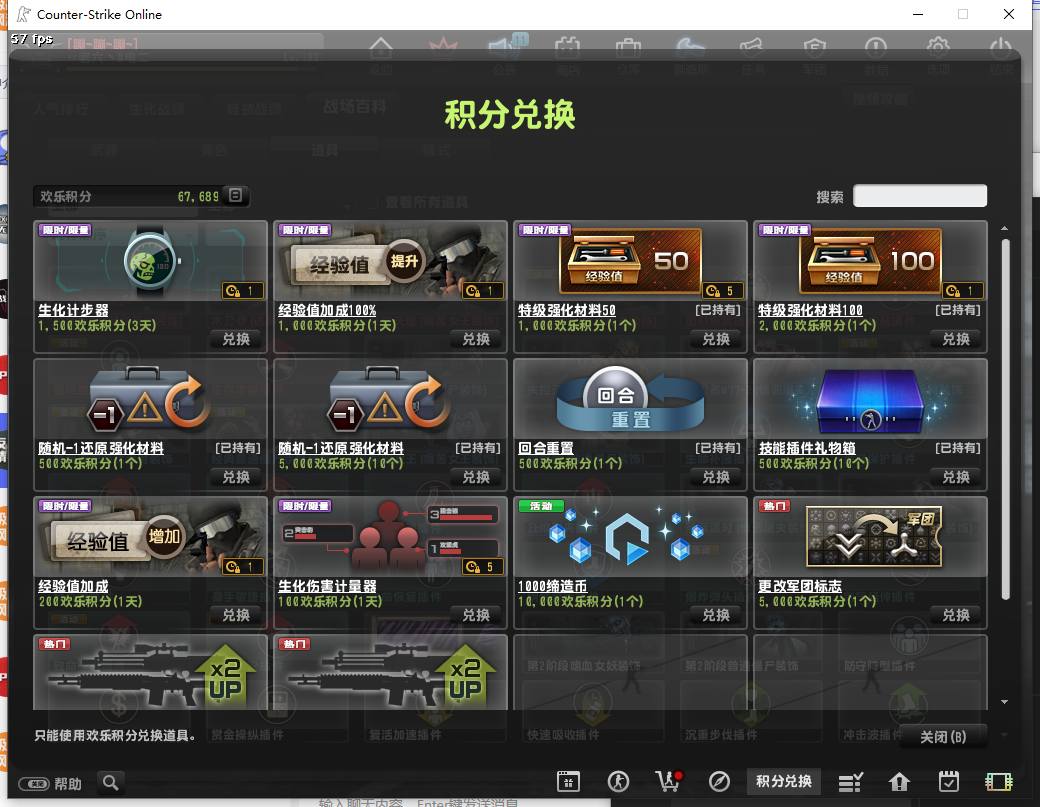Click the 67,689 欢乐积分 balance value
1040x807 pixels.
coord(198,196)
